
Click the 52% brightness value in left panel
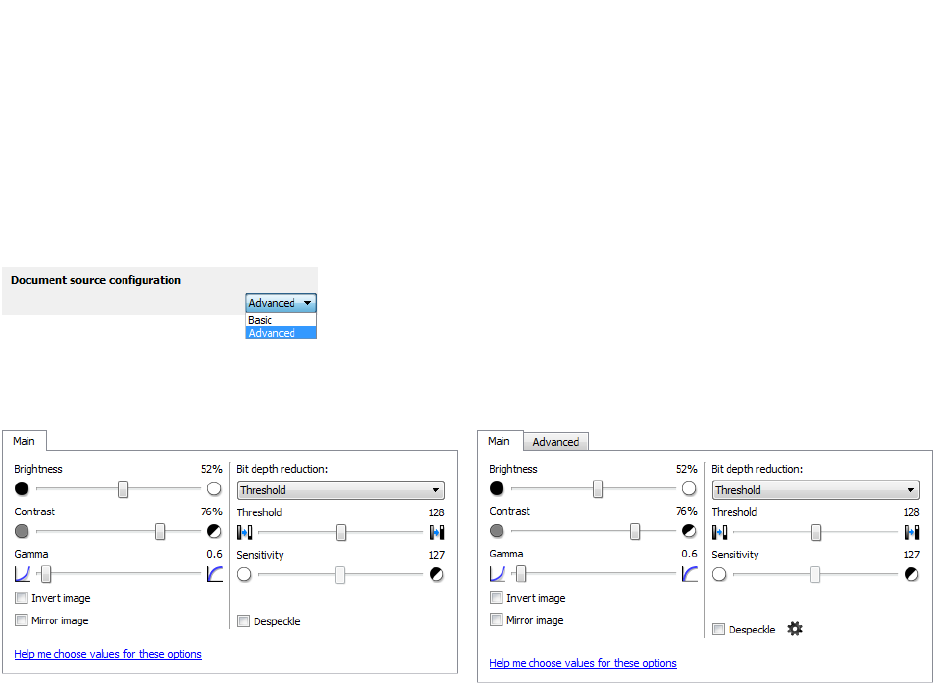211,469
